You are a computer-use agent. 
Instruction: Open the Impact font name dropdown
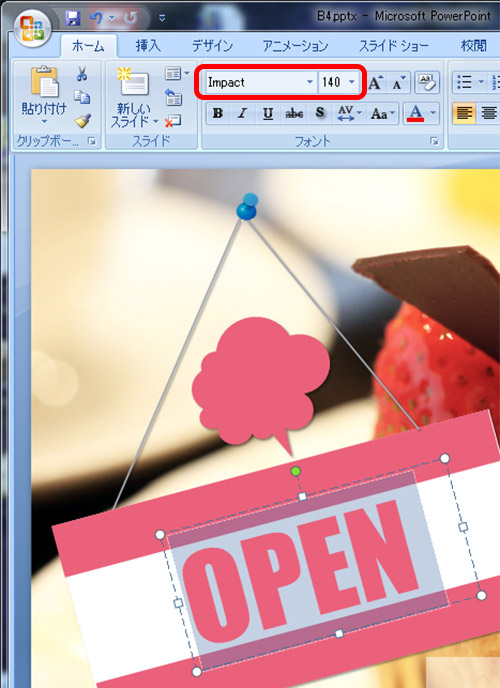tap(310, 82)
